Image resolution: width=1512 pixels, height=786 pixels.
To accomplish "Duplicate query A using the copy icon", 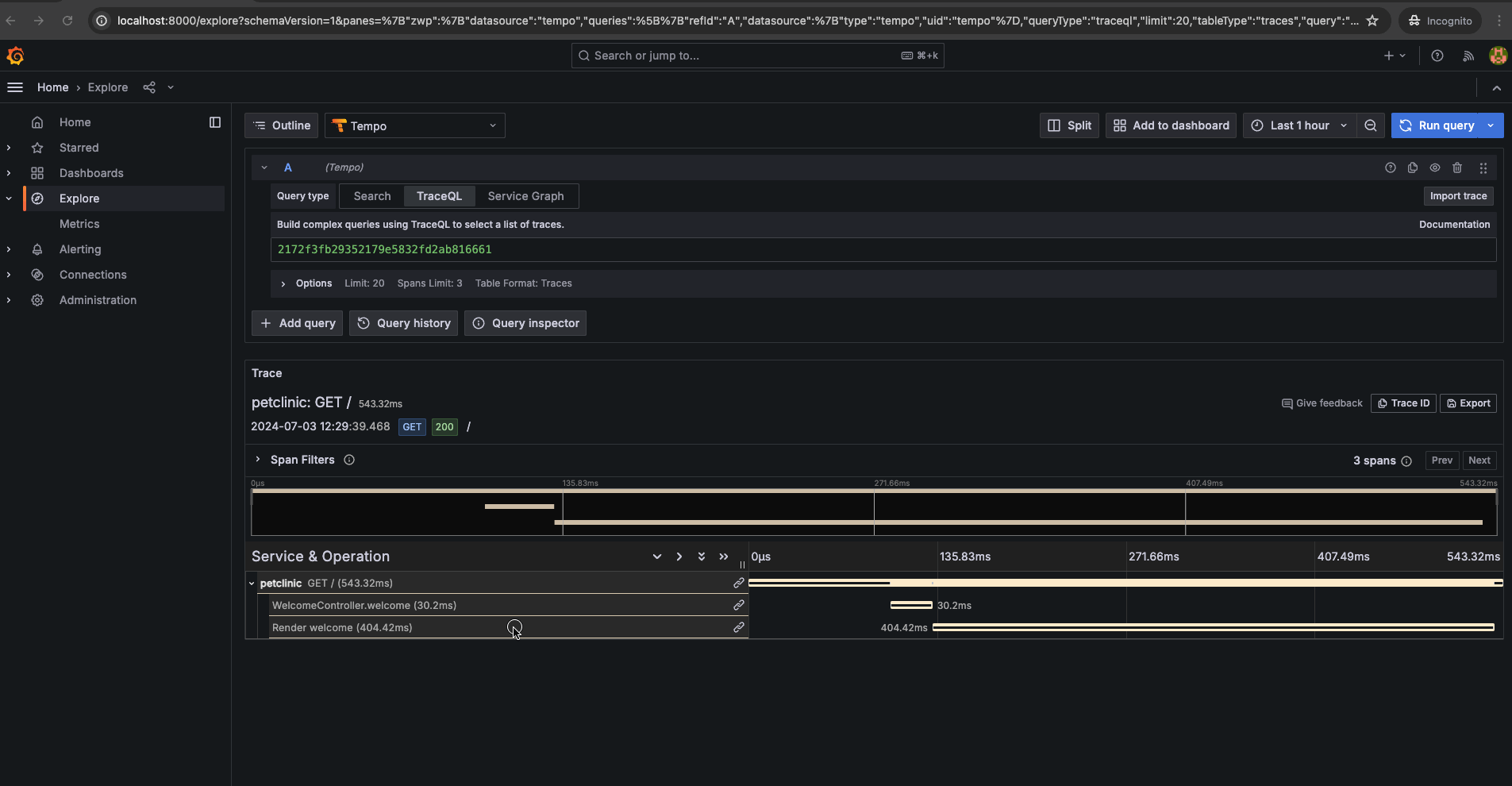I will click(1413, 168).
